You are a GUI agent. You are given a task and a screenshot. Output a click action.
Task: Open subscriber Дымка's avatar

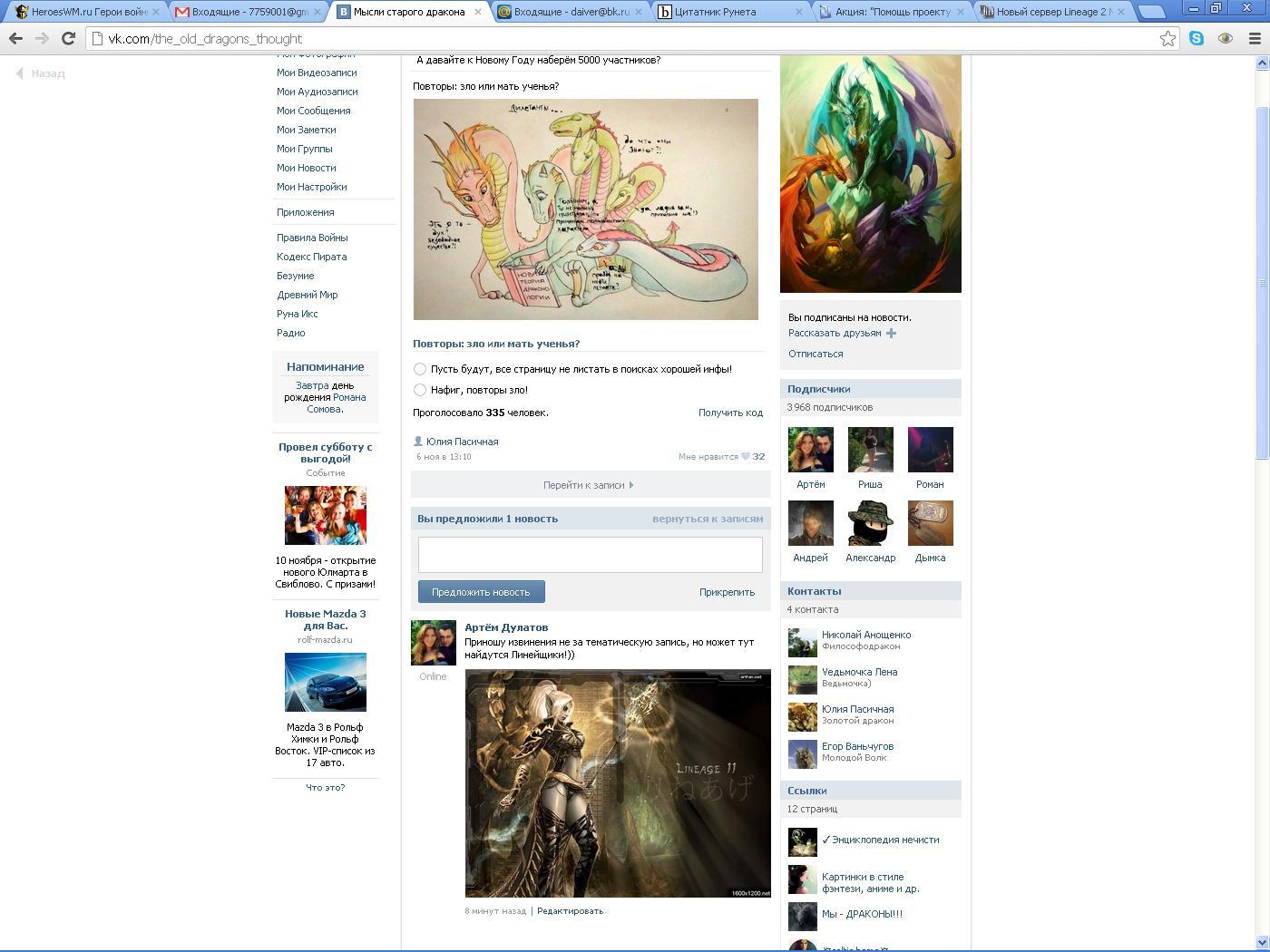930,523
